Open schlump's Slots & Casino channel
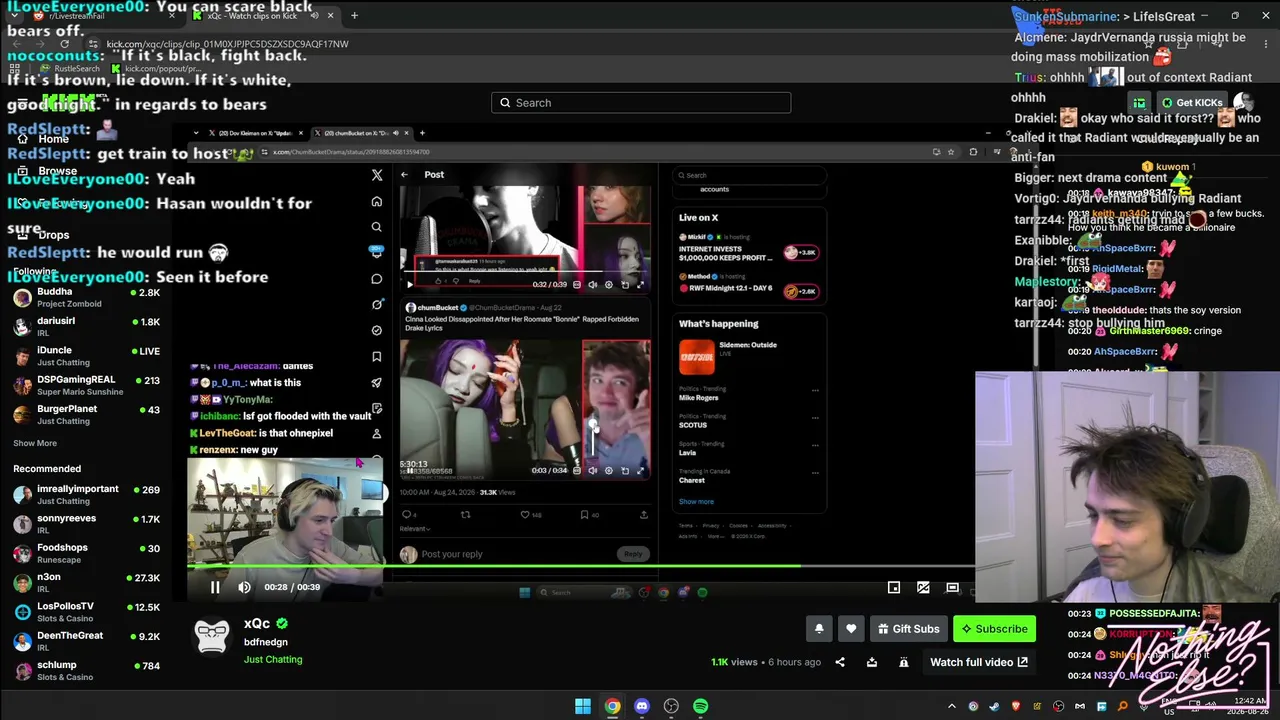Image resolution: width=1280 pixels, height=720 pixels. (x=86, y=670)
